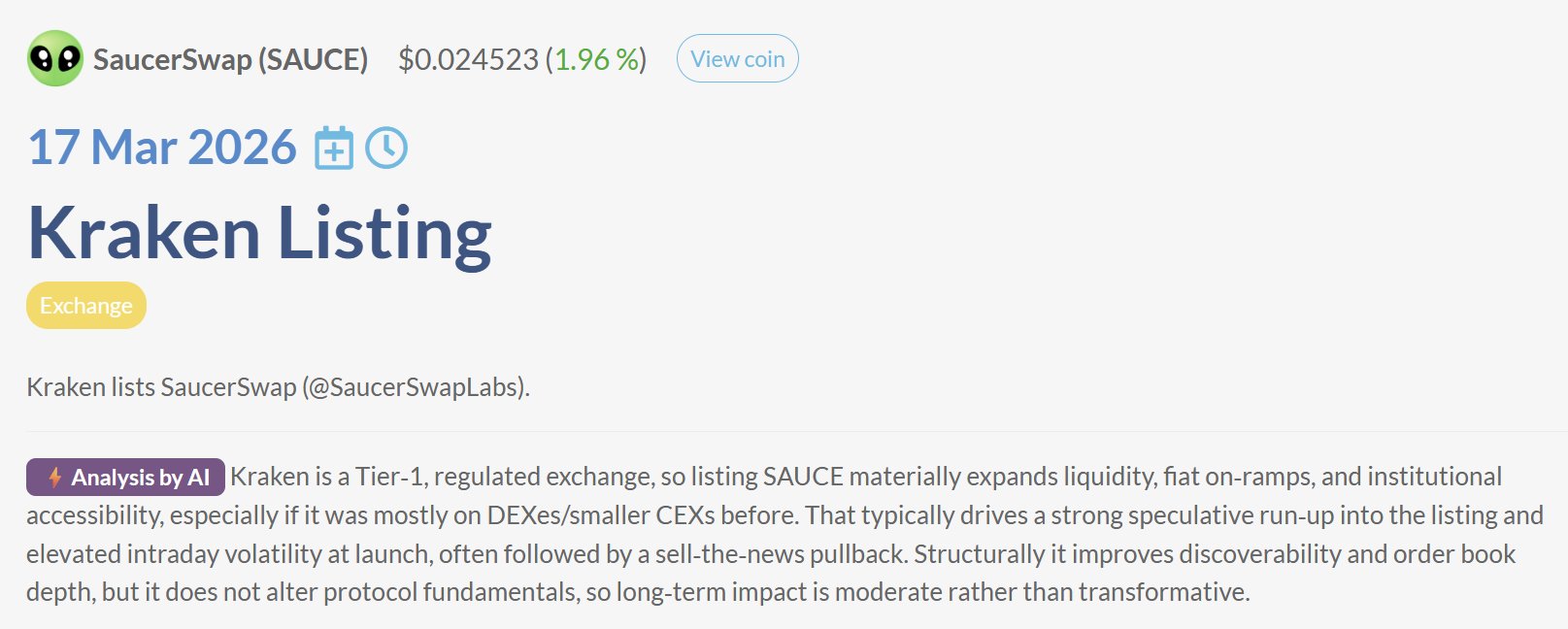Viewport: 1568px width, 629px height.
Task: Click the 17 Mar 2026 event date
Action: 162,148
